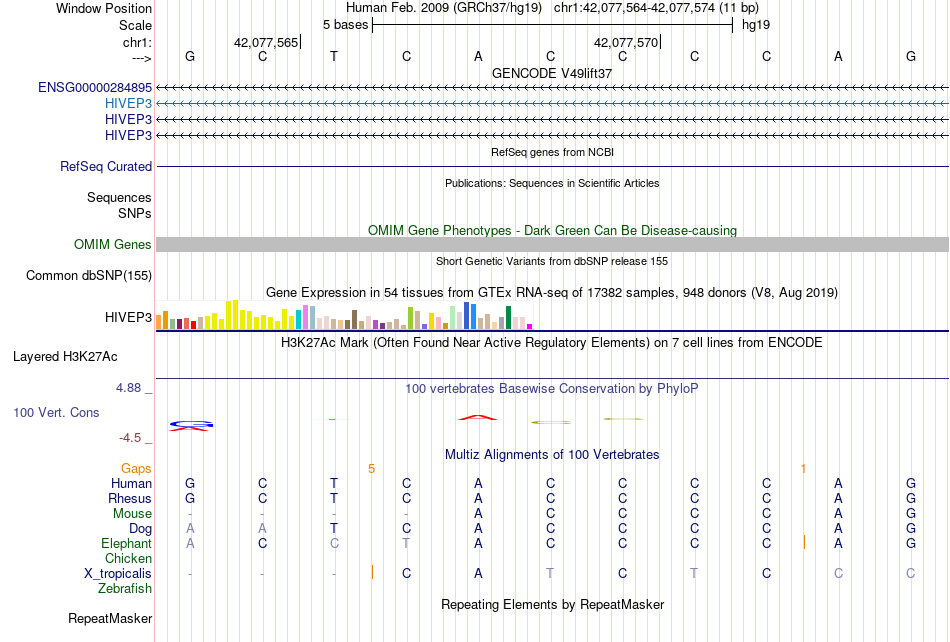
Task: Click the 42,077,570 coordinate marker
Action: (x=626, y=42)
